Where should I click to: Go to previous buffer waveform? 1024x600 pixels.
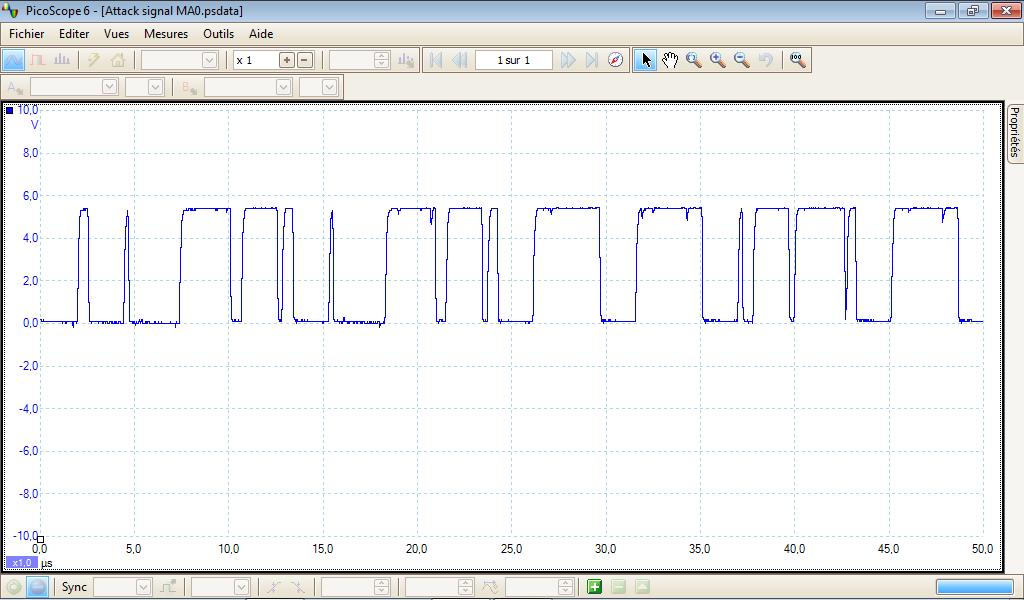pos(460,60)
